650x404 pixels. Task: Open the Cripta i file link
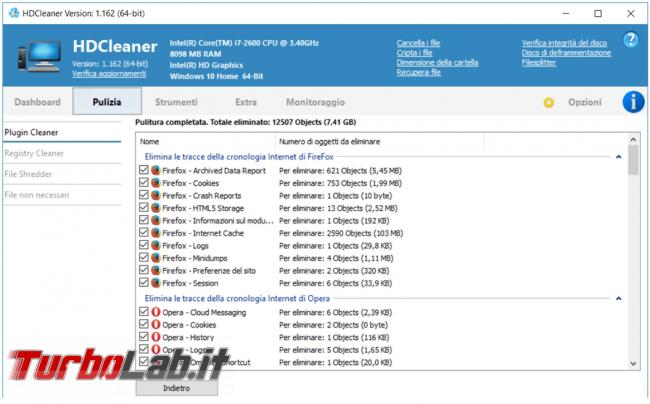[x=415, y=53]
